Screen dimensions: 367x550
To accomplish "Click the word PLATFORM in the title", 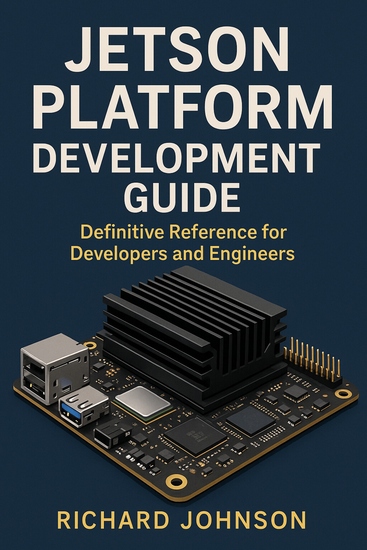I will [182, 107].
